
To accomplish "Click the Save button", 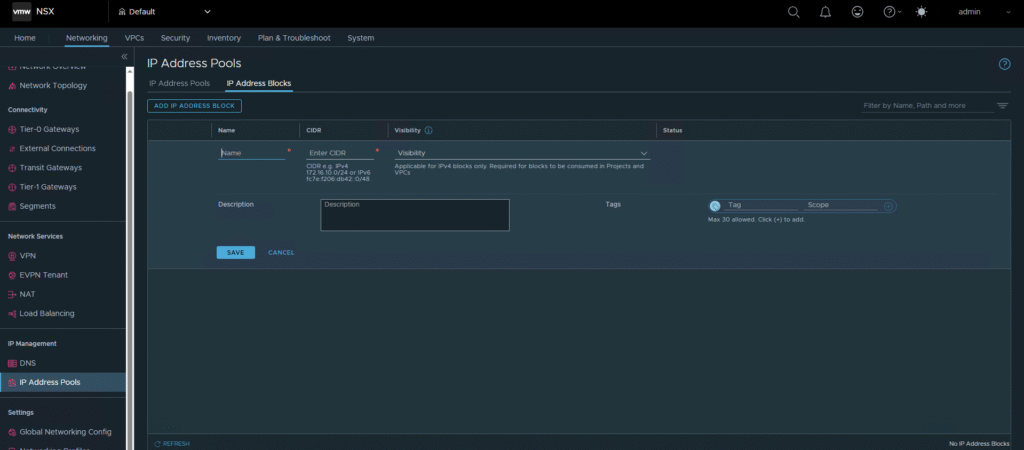I will pos(235,252).
